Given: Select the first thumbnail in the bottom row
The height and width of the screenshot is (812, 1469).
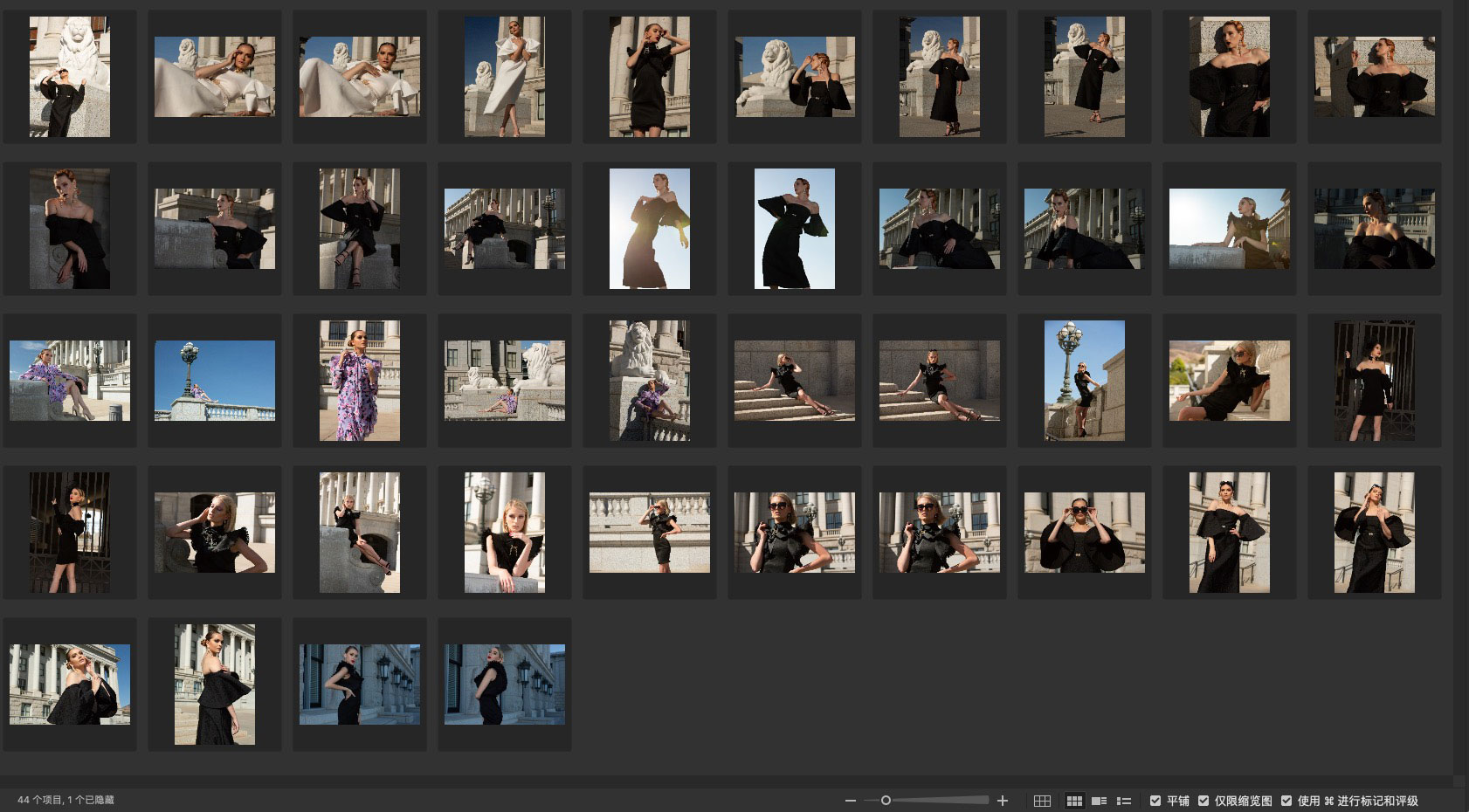Looking at the screenshot, I should [70, 685].
